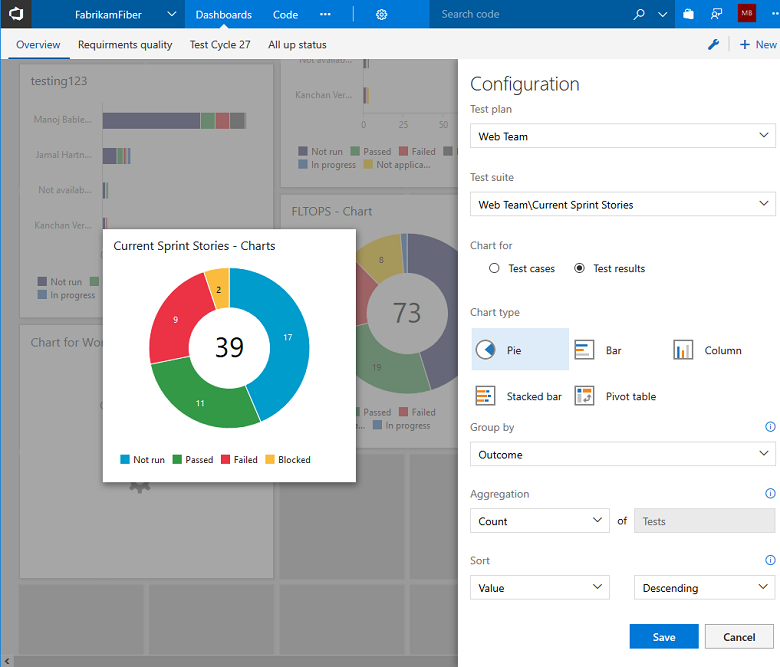Expand the Test plan dropdown
The image size is (780, 667).
click(x=622, y=136)
